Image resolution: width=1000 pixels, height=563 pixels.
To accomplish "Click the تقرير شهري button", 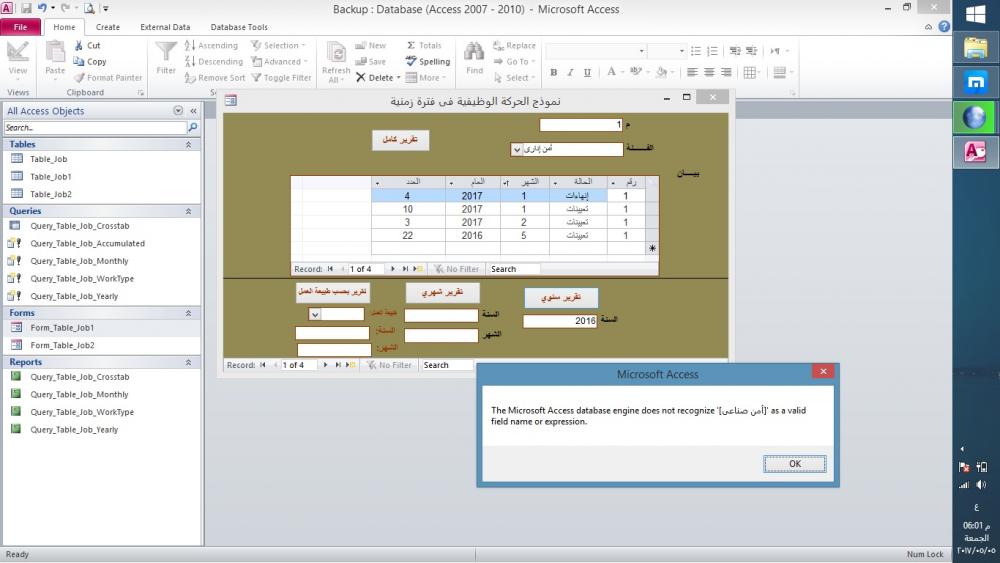I will point(443,292).
